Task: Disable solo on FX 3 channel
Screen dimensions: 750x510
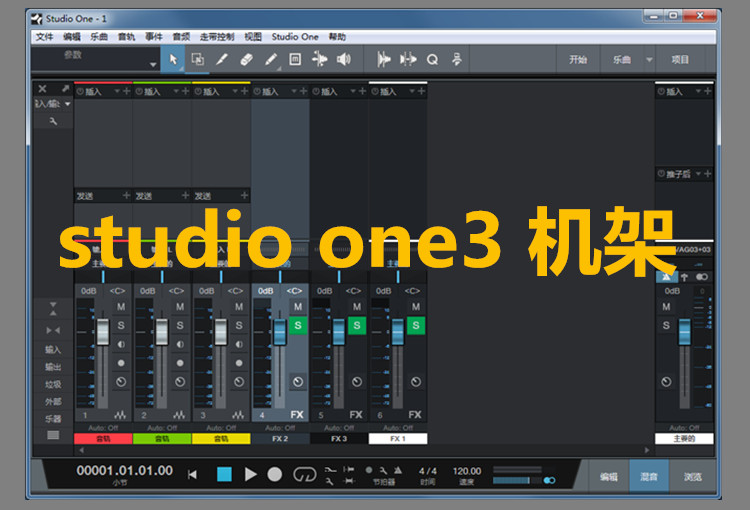Action: [x=357, y=325]
